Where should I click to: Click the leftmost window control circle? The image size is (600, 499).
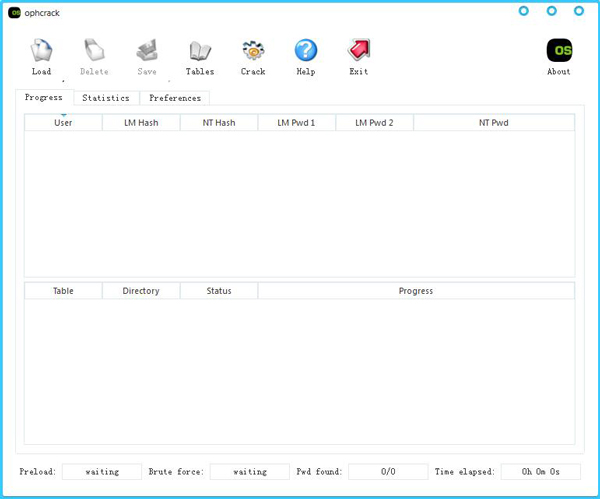[x=523, y=11]
